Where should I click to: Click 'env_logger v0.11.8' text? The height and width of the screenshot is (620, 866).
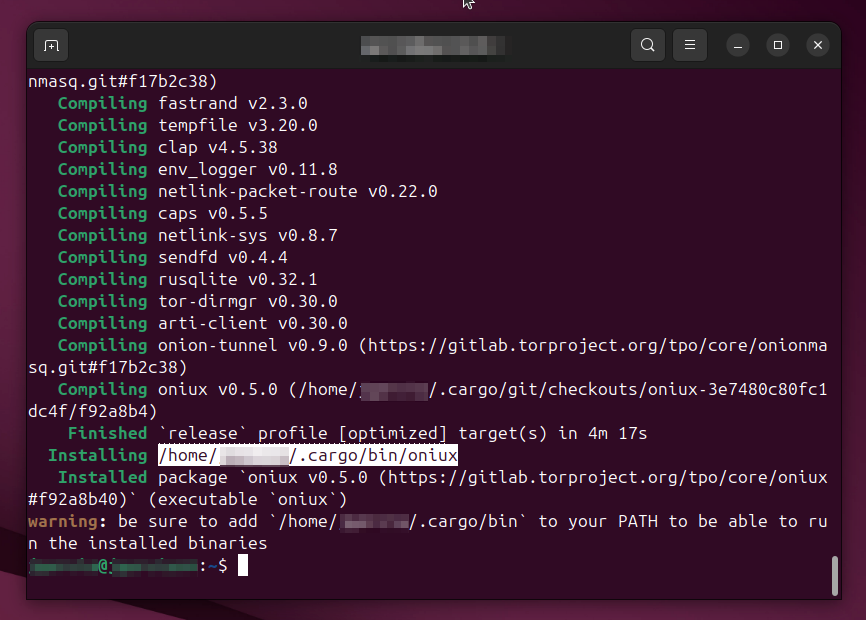[247, 169]
